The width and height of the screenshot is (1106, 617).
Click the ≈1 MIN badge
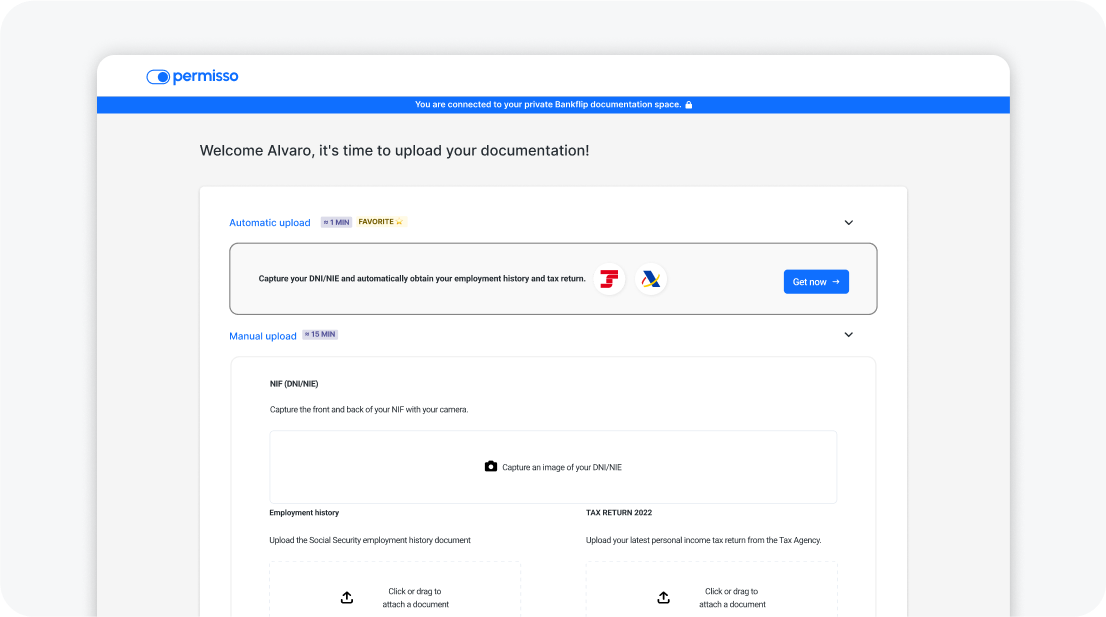coord(336,222)
